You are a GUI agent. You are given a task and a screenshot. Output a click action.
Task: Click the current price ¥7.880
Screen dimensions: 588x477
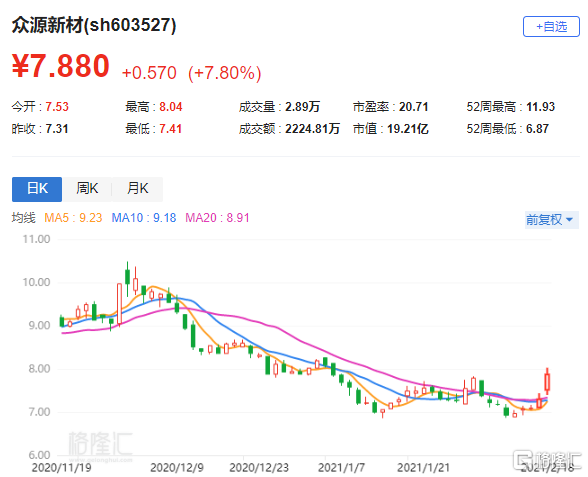61,66
